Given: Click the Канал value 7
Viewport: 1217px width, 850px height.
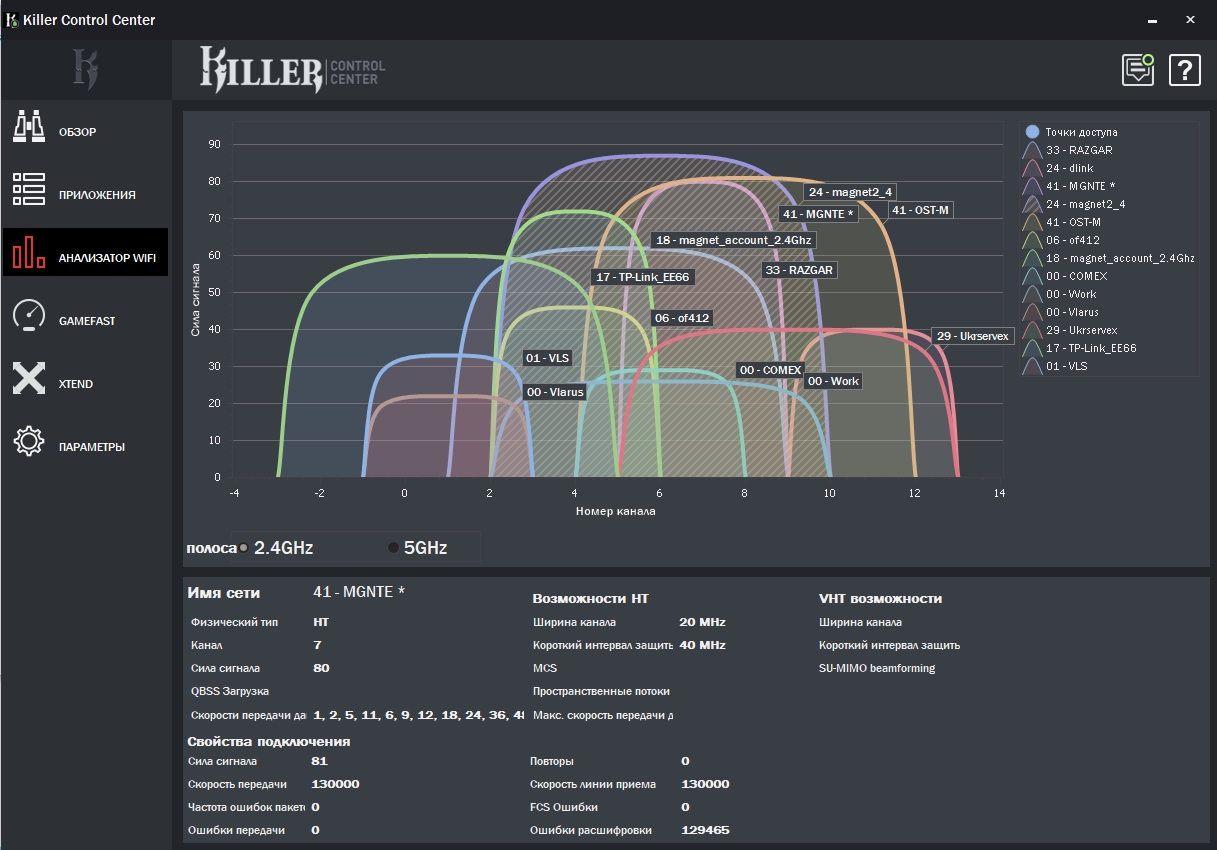Looking at the screenshot, I should 317,645.
